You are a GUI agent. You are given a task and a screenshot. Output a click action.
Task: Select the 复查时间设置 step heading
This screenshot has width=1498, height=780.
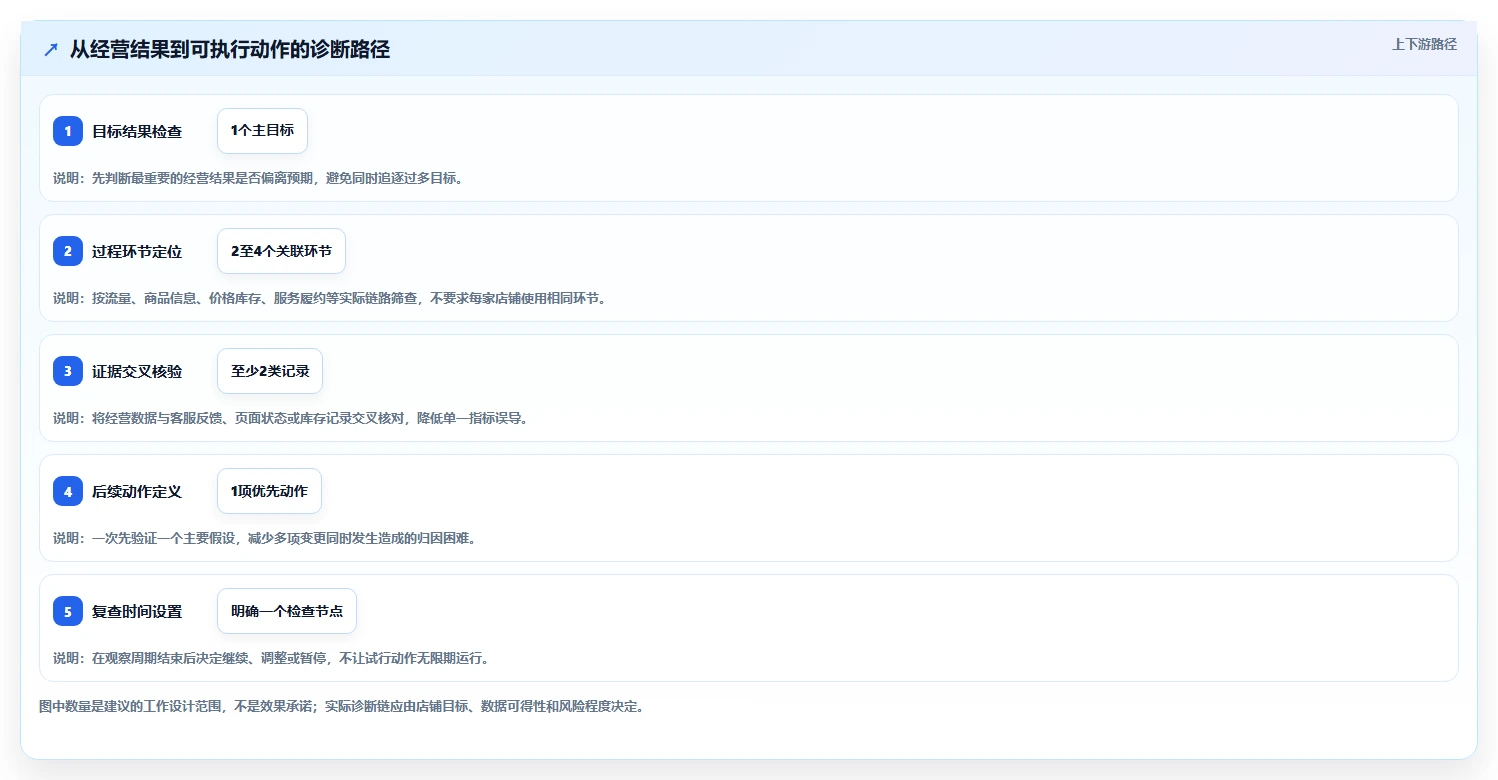click(137, 611)
